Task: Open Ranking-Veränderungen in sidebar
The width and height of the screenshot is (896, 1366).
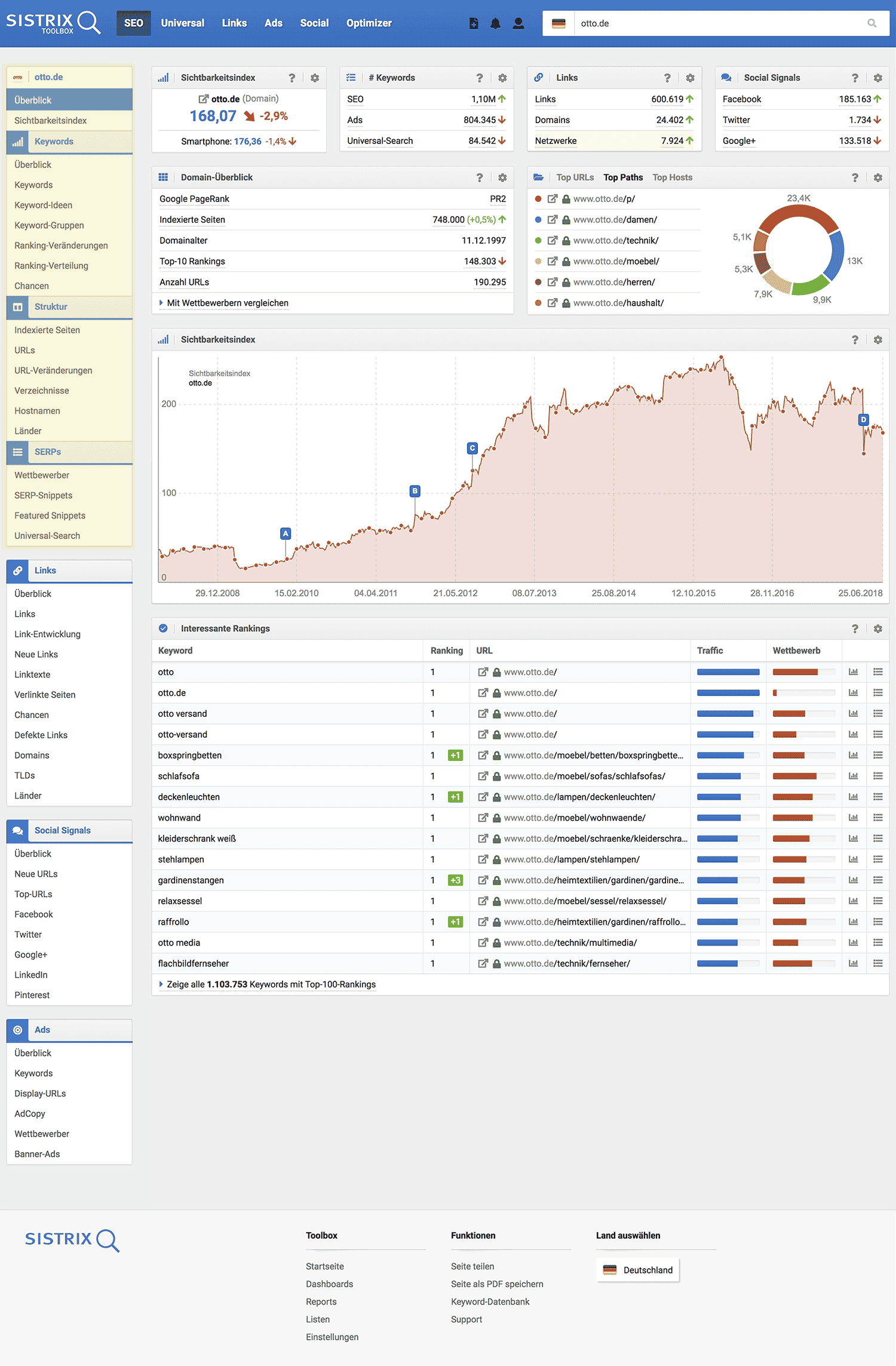Action: pyautogui.click(x=61, y=245)
